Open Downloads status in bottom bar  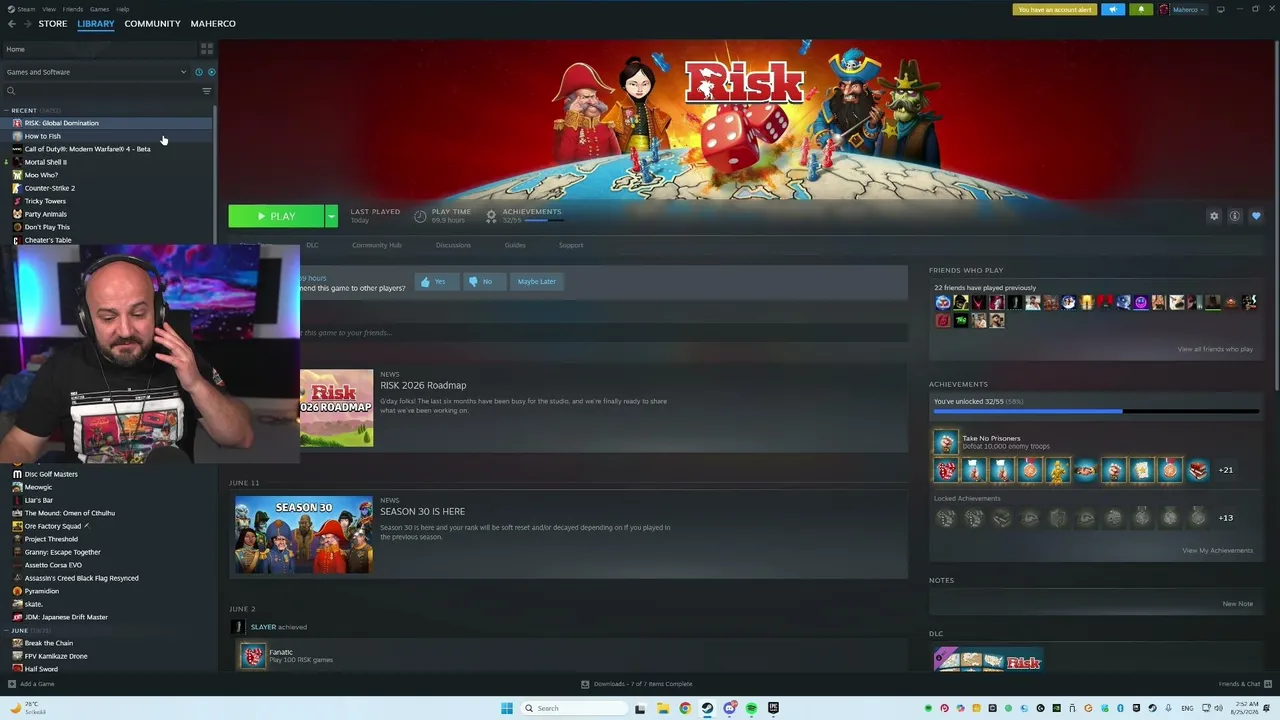pos(637,684)
